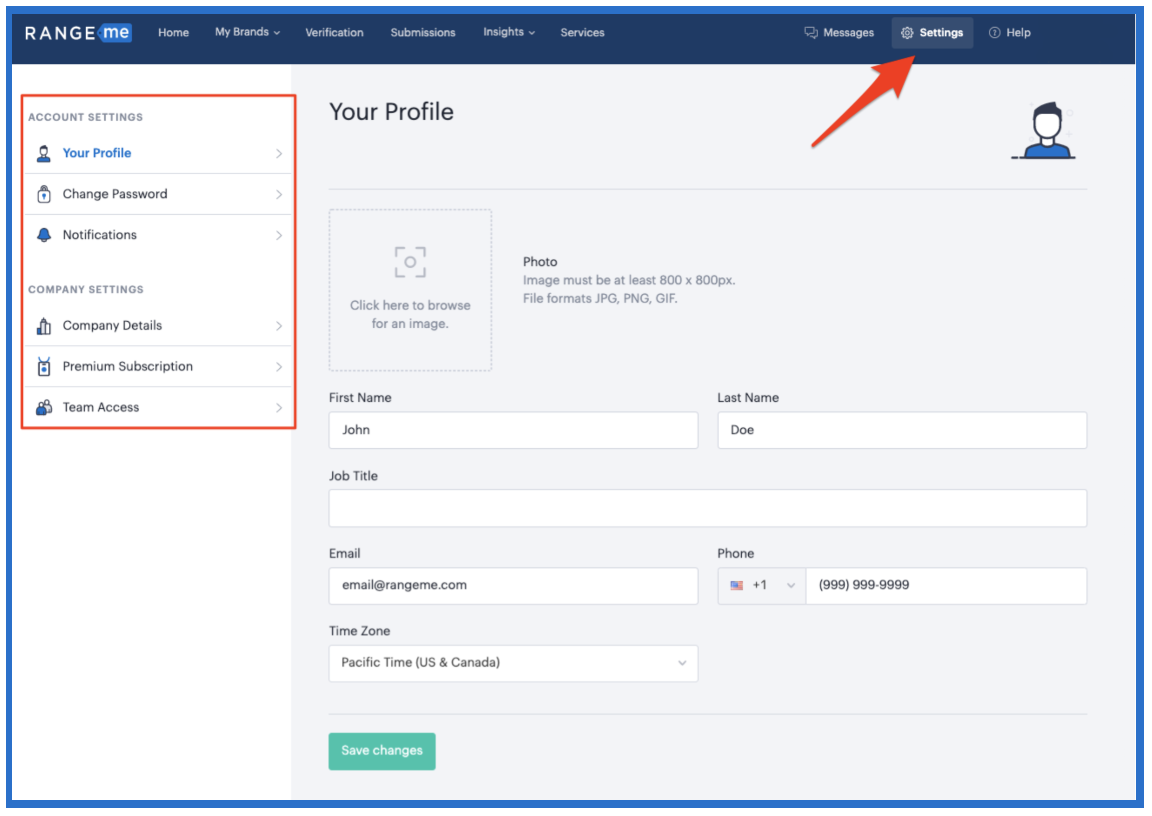Click the 'Email' field label
This screenshot has width=1152, height=816.
(345, 554)
